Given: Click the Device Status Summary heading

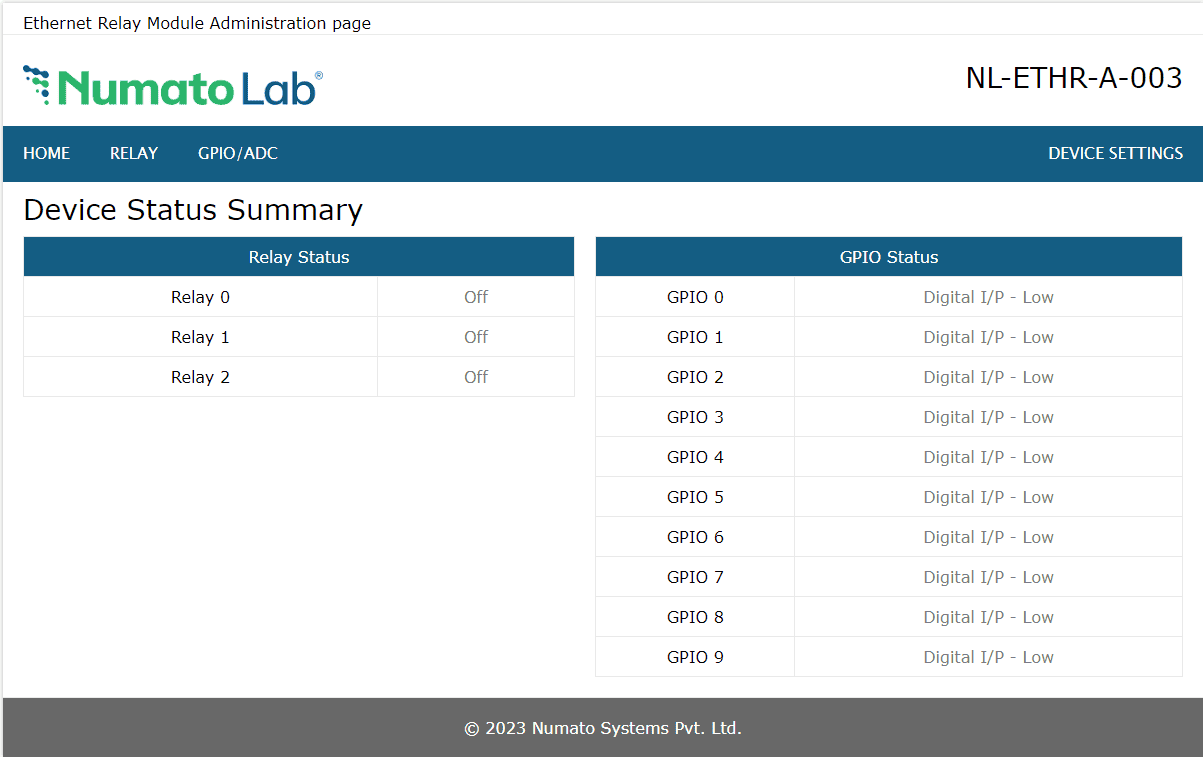Looking at the screenshot, I should pos(193,210).
